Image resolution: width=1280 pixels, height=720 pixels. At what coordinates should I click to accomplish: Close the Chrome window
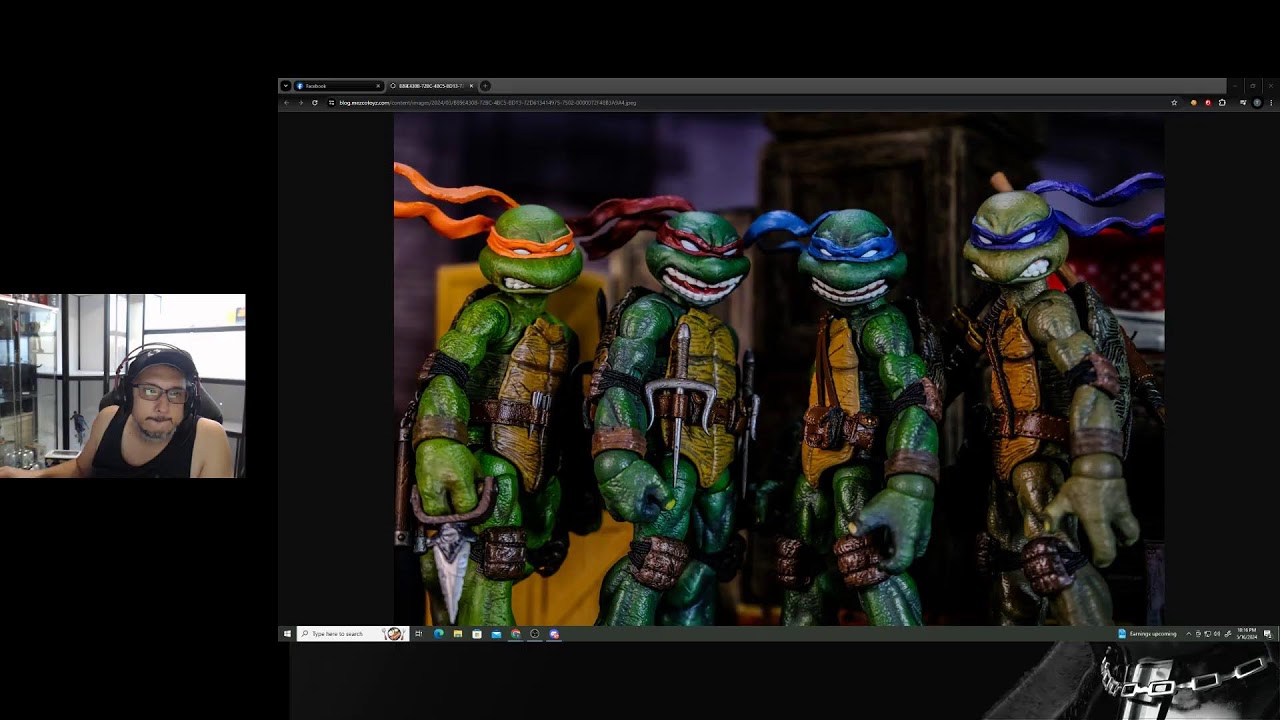1271,86
